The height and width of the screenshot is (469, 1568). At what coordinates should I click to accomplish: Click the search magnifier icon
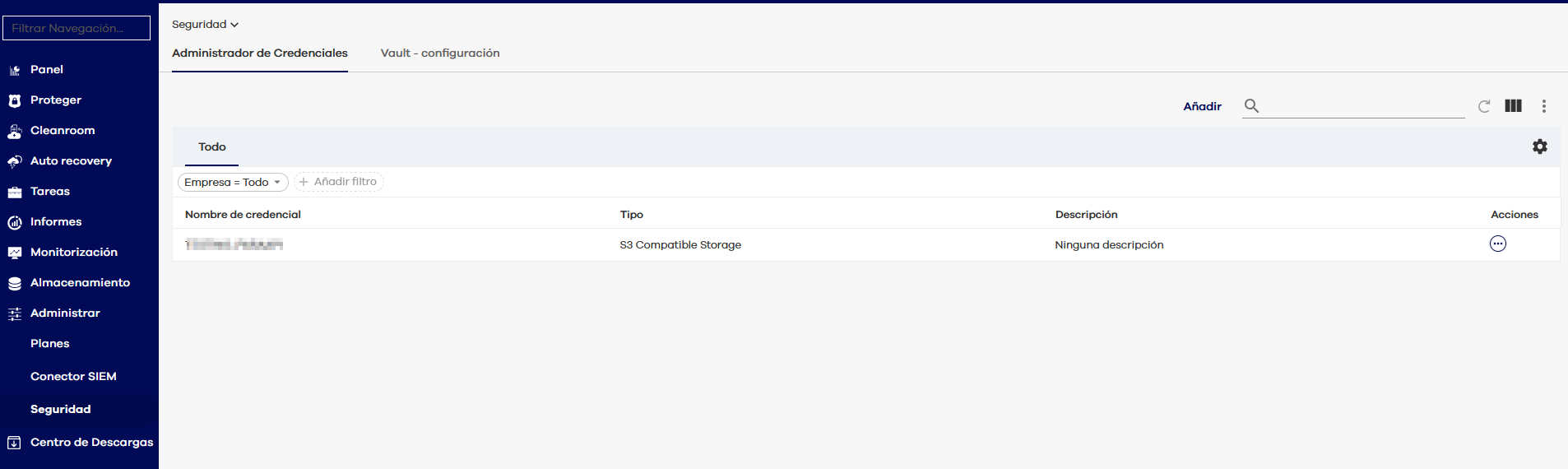coord(1251,106)
